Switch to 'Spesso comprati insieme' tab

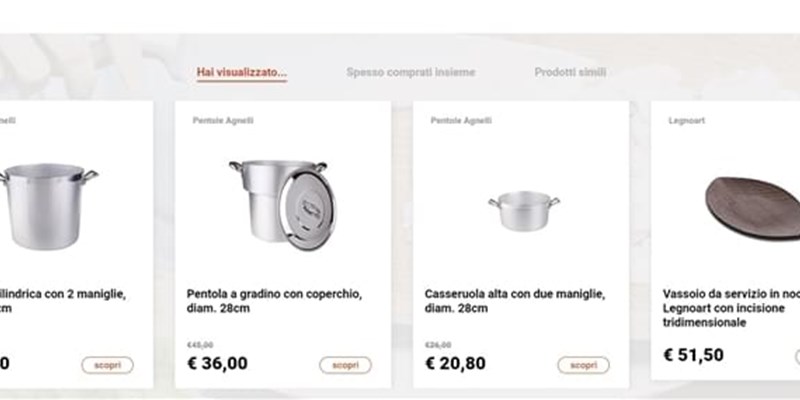(411, 72)
